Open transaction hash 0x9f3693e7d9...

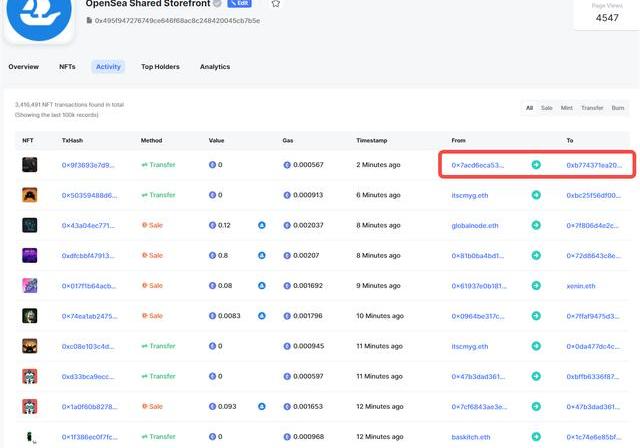pyautogui.click(x=88, y=165)
